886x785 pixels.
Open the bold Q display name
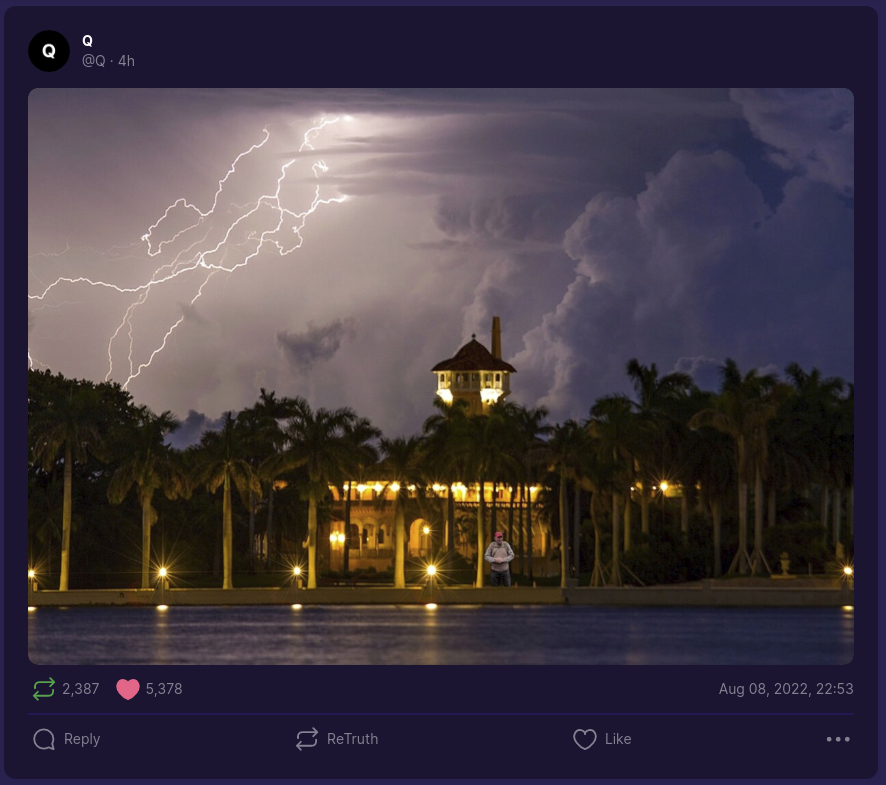[88, 41]
